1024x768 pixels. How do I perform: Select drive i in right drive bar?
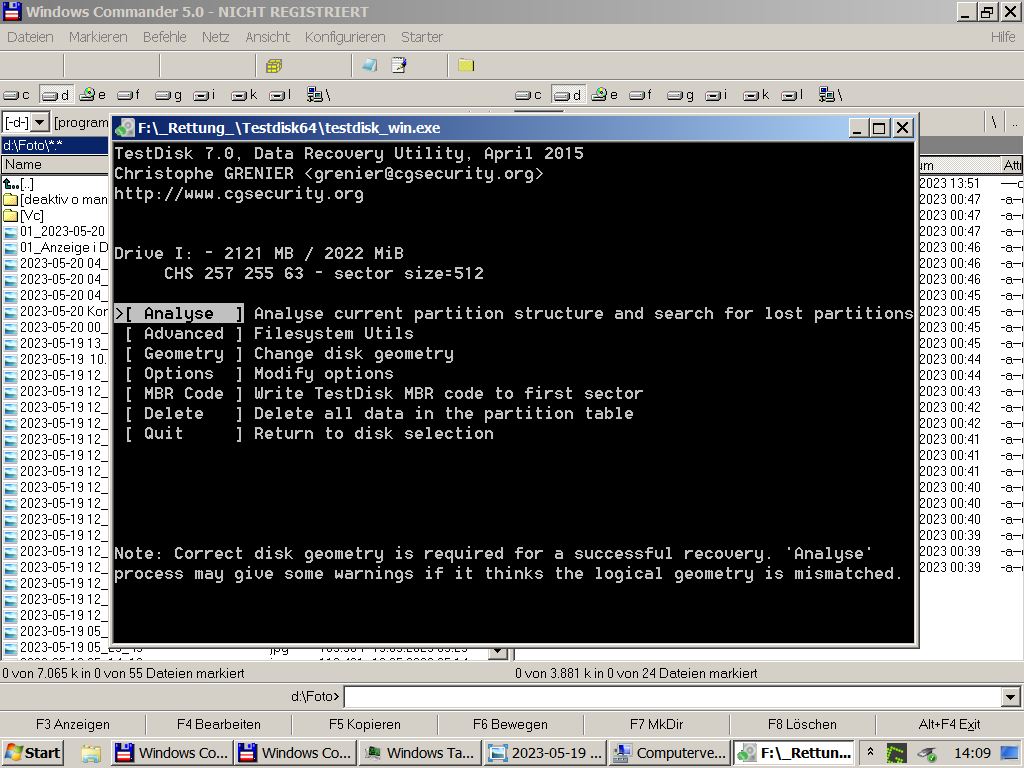click(x=716, y=95)
